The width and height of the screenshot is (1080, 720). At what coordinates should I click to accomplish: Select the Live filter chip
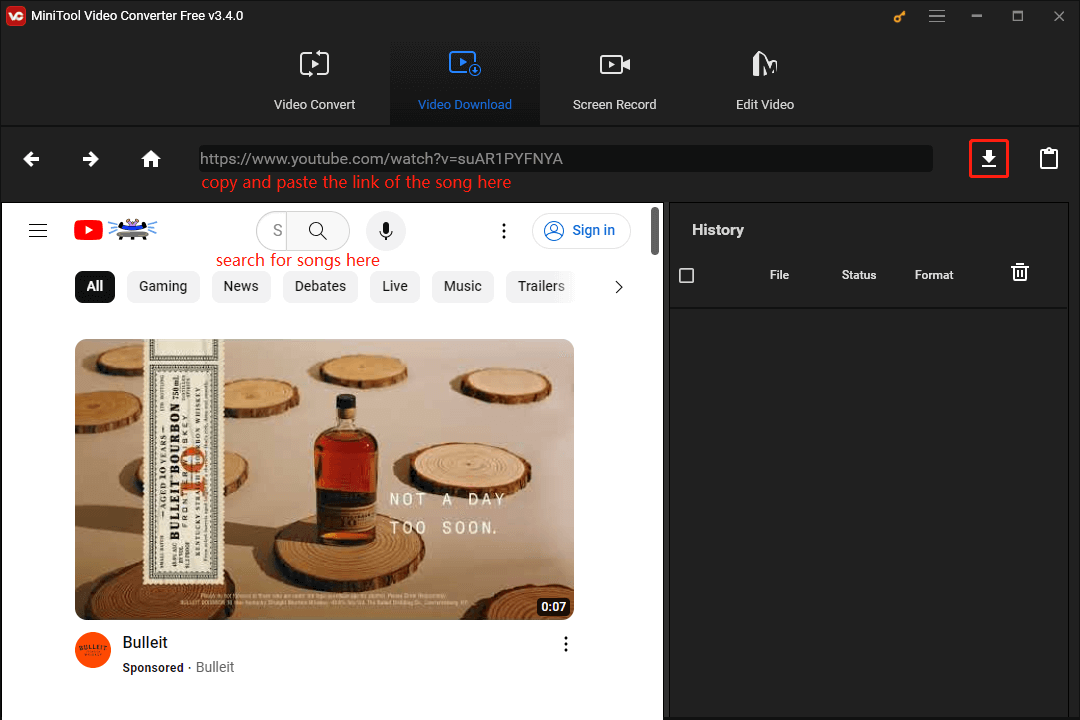tap(395, 287)
